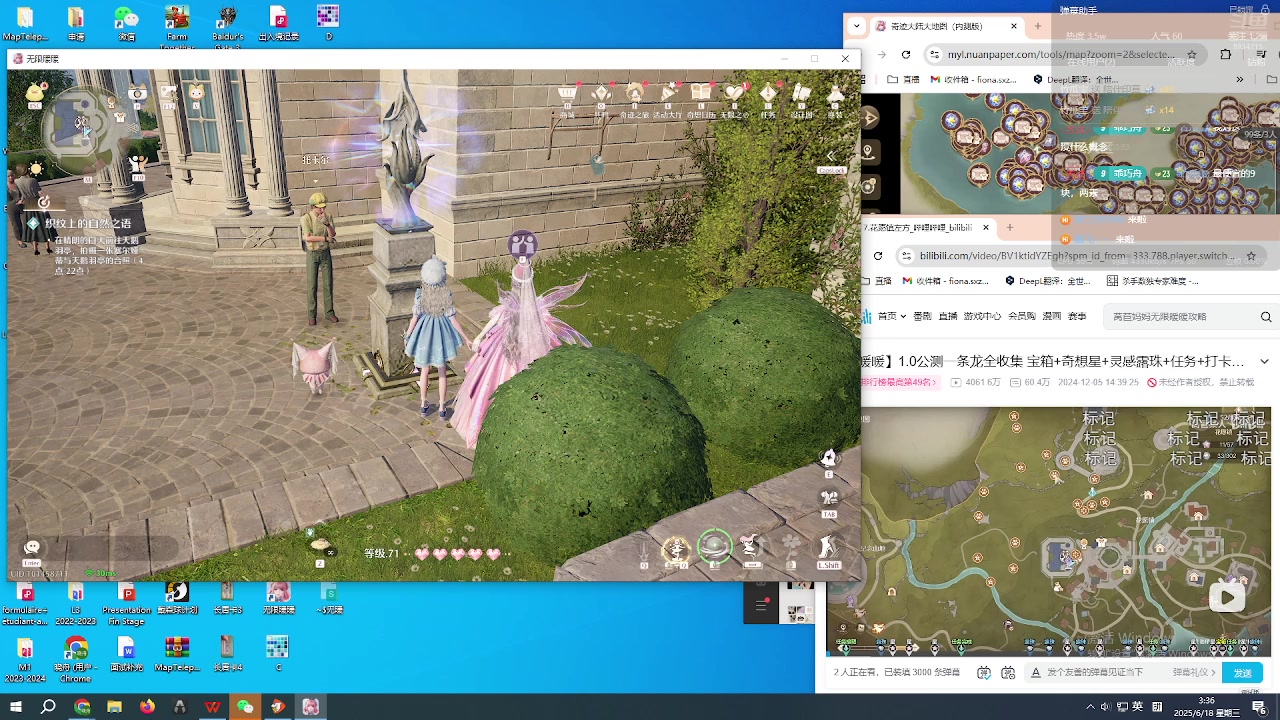Open the danmaku settings icon below video
This screenshot has width=1280, height=720.
1008,673
